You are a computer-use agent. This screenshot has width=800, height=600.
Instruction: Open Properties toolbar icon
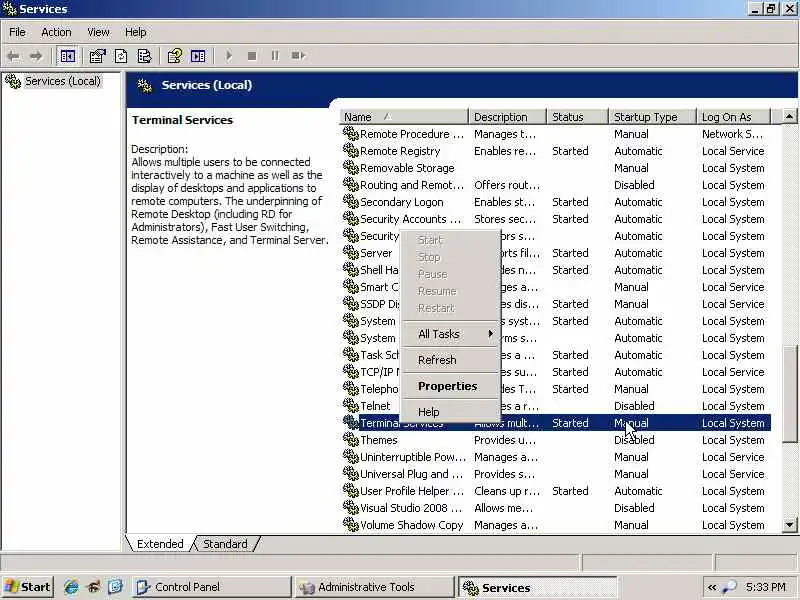click(x=97, y=56)
